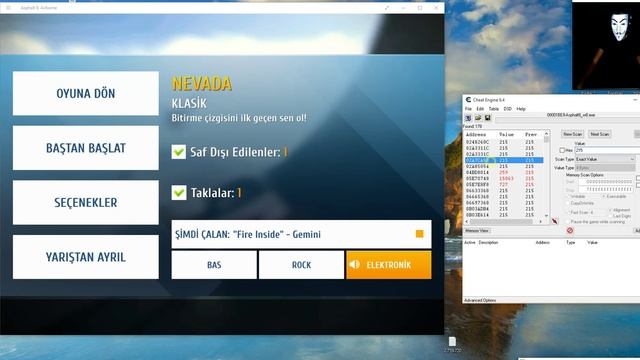Viewport: 640px width, 360px height.
Task: Click the save floppy icon in Cheat Engine
Action: click(x=488, y=118)
